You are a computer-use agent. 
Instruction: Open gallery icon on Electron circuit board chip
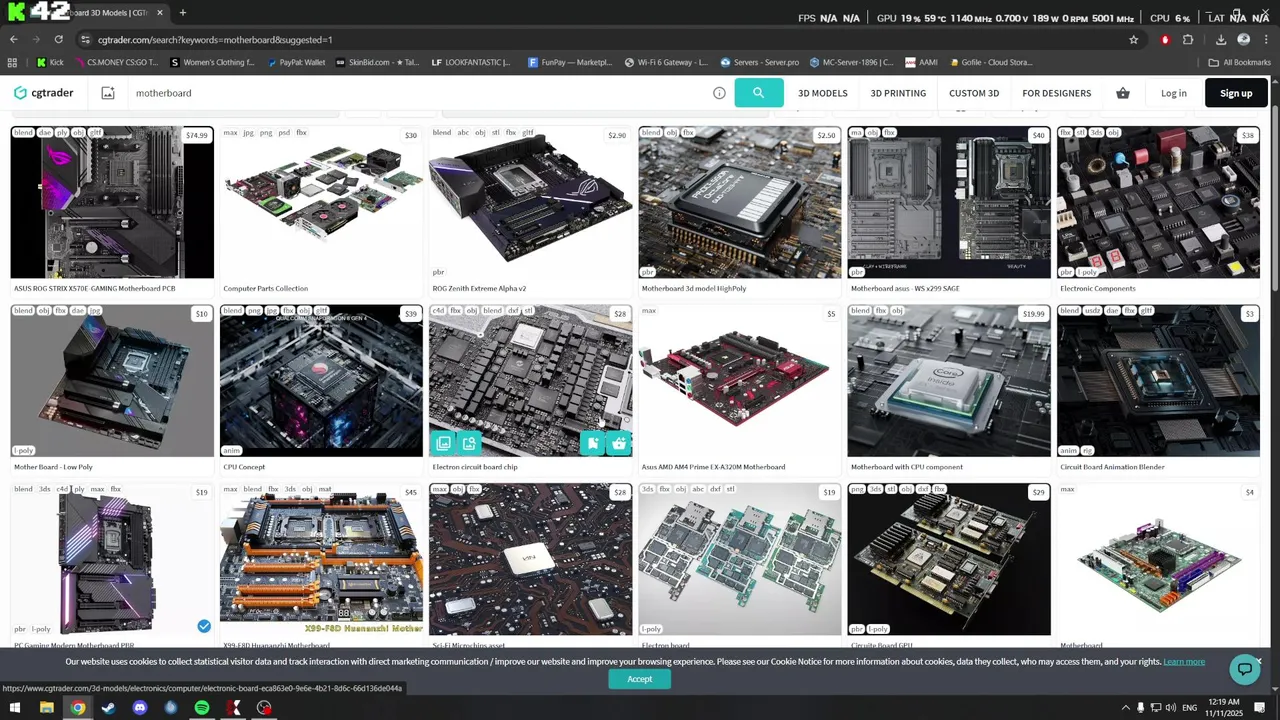pyautogui.click(x=443, y=443)
